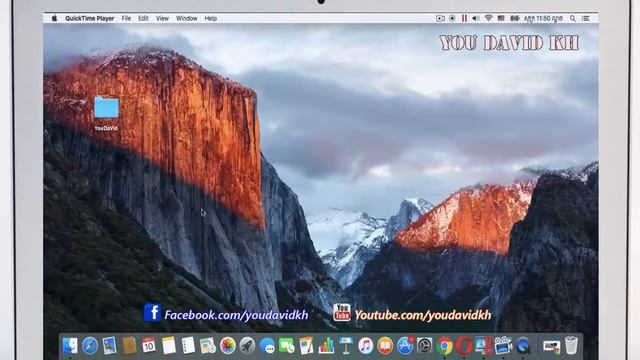Open the minimized thumbnail beside Trash
The width and height of the screenshot is (640, 360).
551,347
